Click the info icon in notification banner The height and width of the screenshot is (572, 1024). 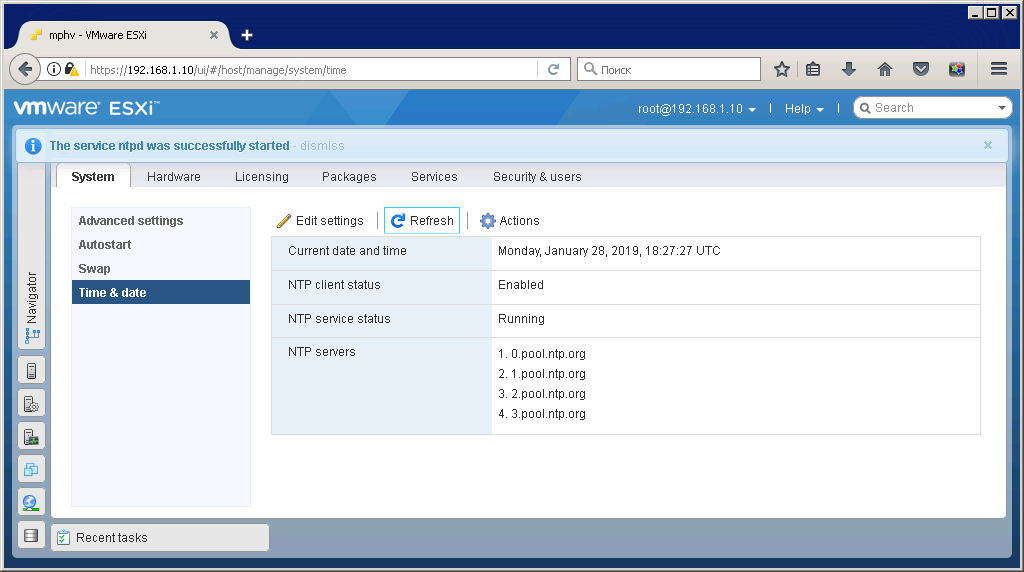(33, 146)
